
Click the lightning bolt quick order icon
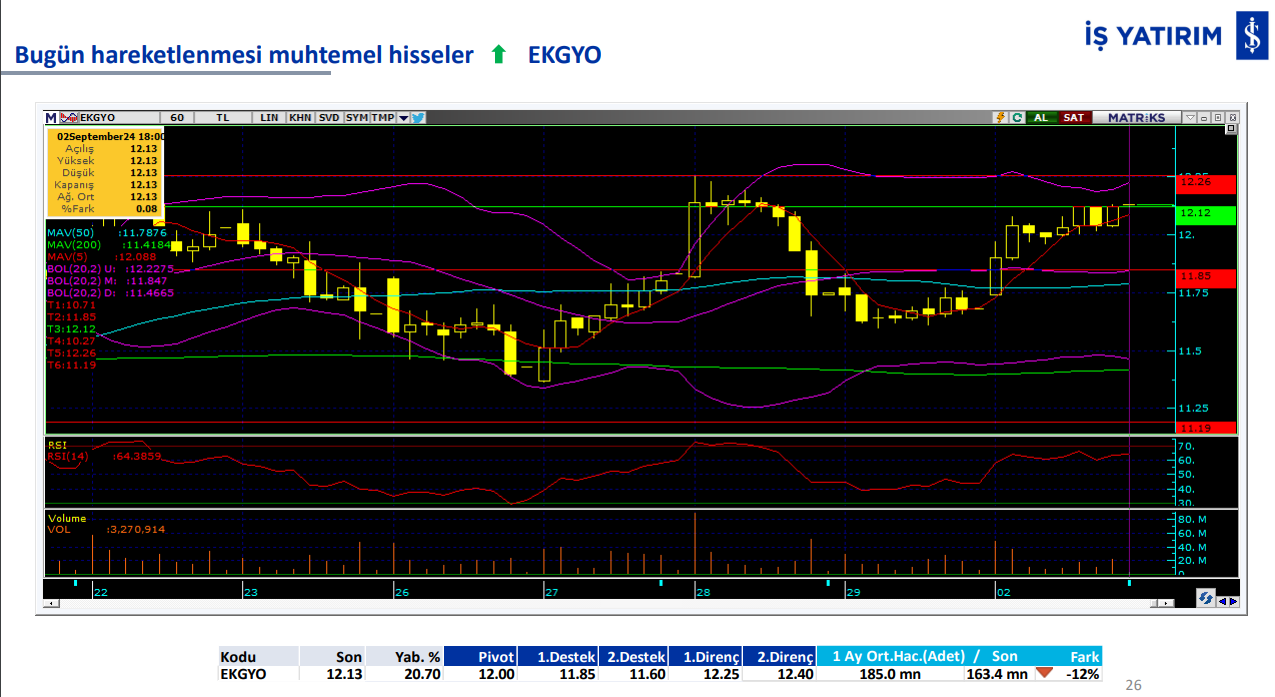pos(999,117)
